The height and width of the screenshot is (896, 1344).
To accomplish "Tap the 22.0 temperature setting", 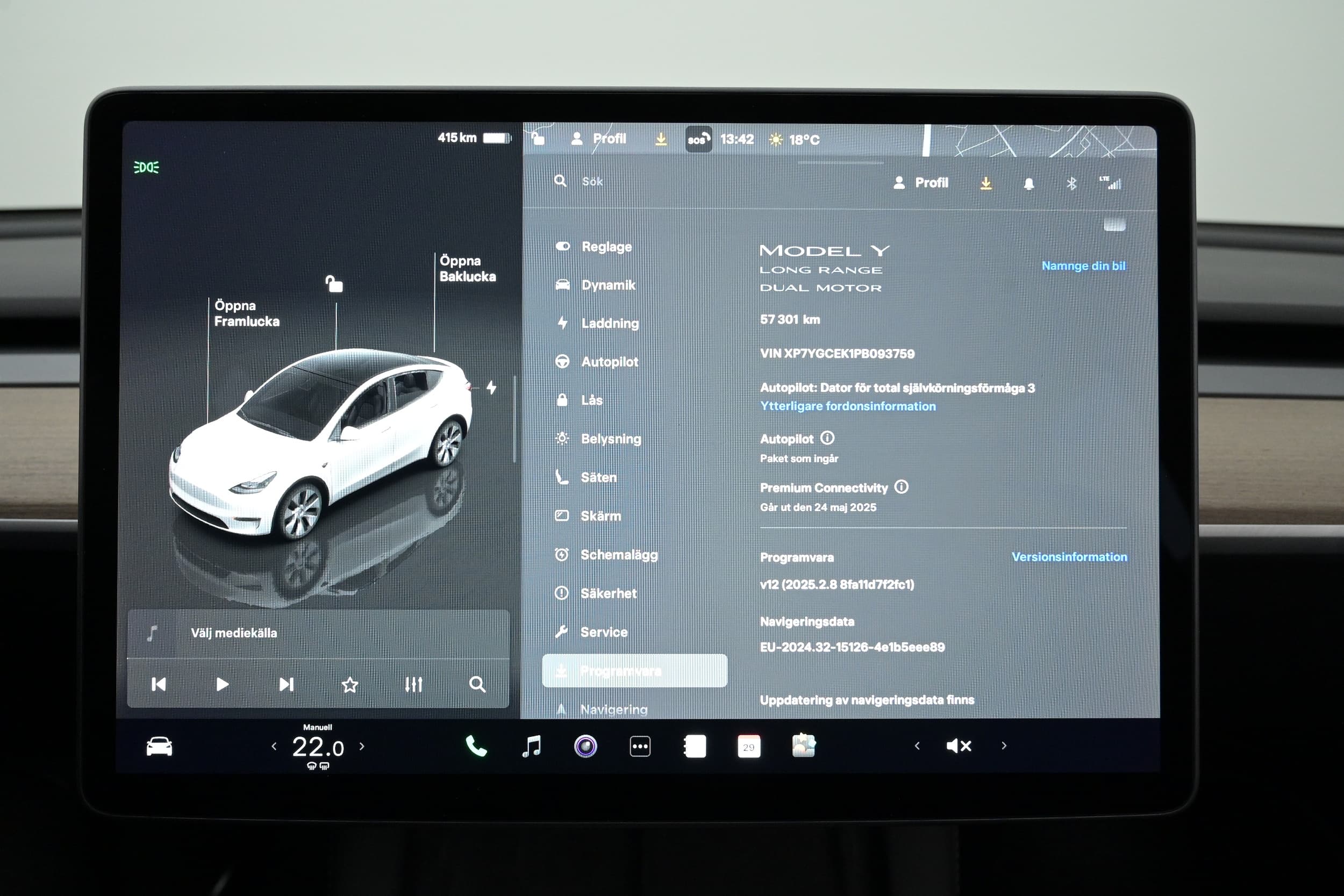I will (318, 748).
